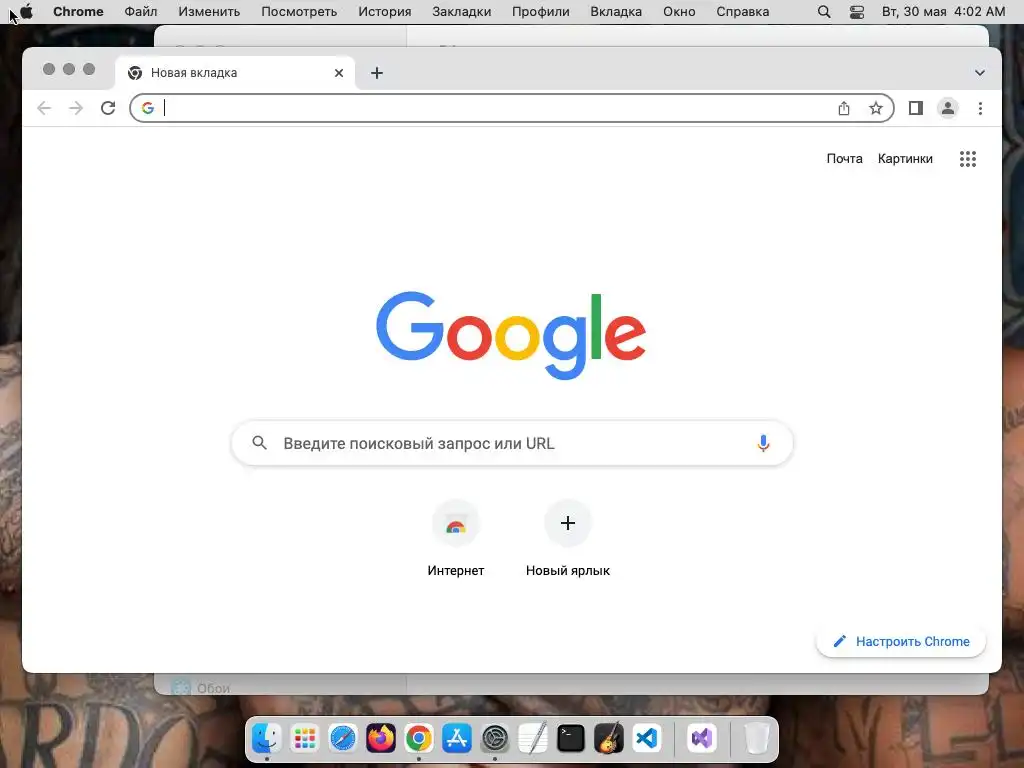Select the Новая вкладка tab
This screenshot has width=1024, height=768.
pos(235,73)
